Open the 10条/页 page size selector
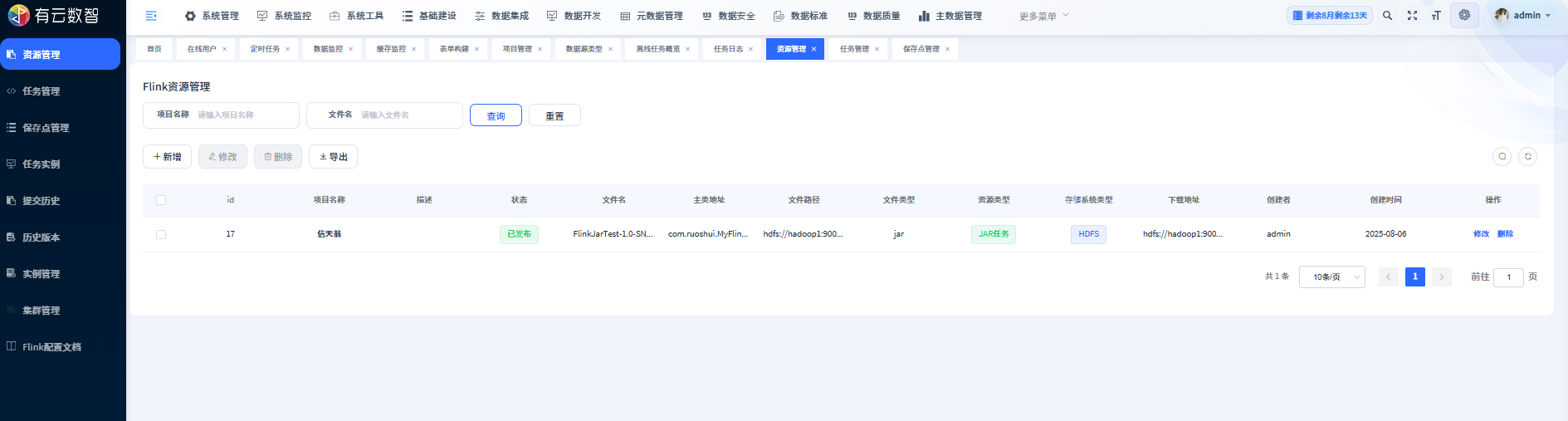 tap(1331, 277)
